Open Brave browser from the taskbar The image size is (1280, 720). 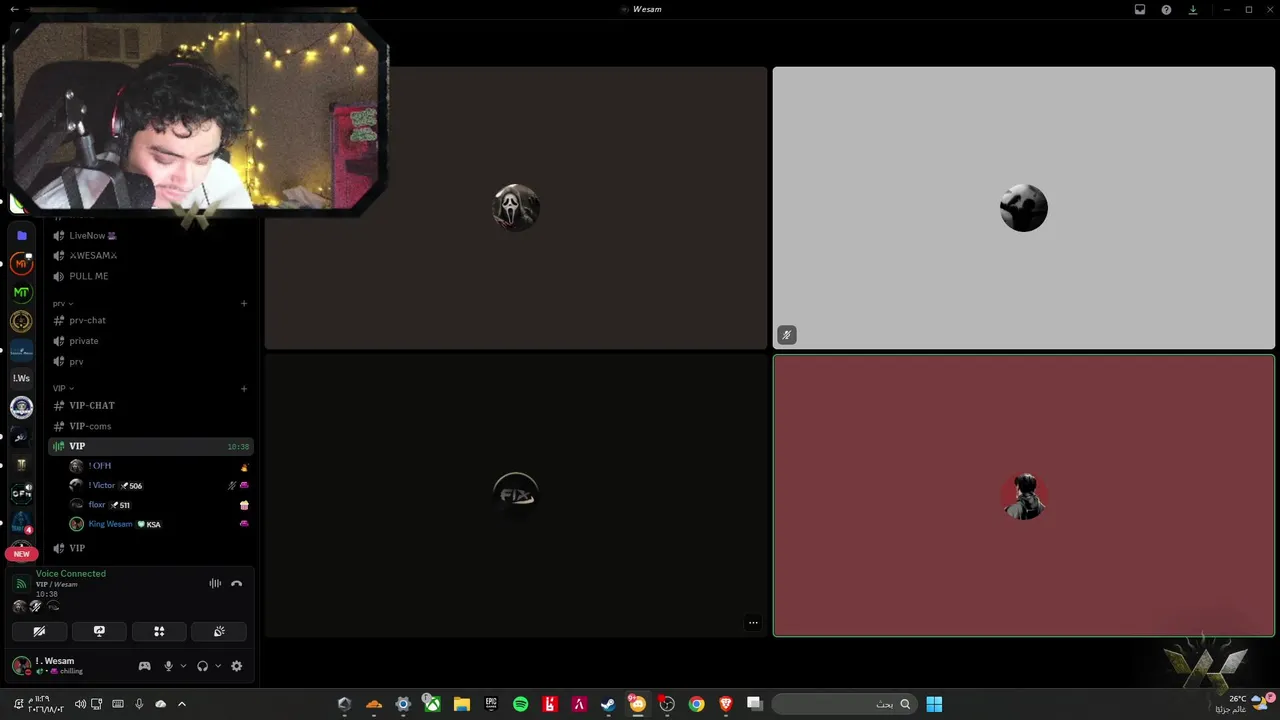coord(726,704)
